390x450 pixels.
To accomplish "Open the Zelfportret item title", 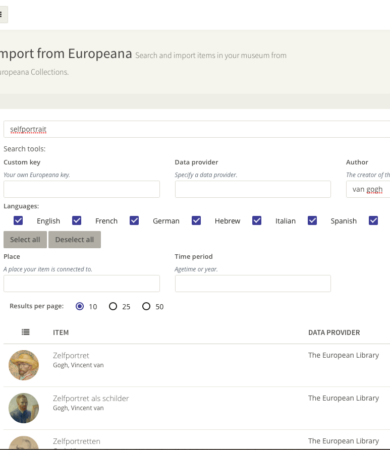I will point(71,355).
